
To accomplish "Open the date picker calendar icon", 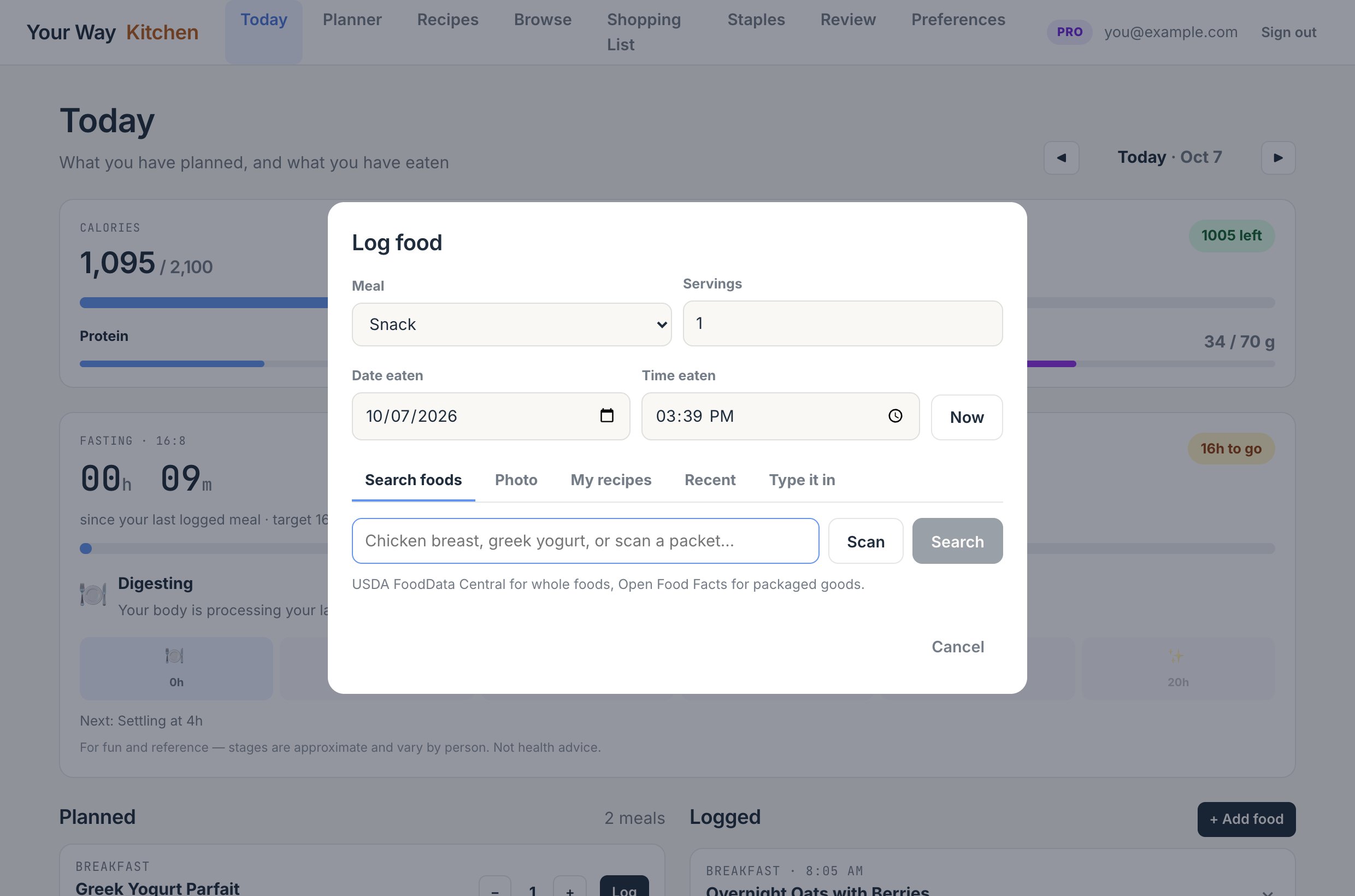I will 606,415.
